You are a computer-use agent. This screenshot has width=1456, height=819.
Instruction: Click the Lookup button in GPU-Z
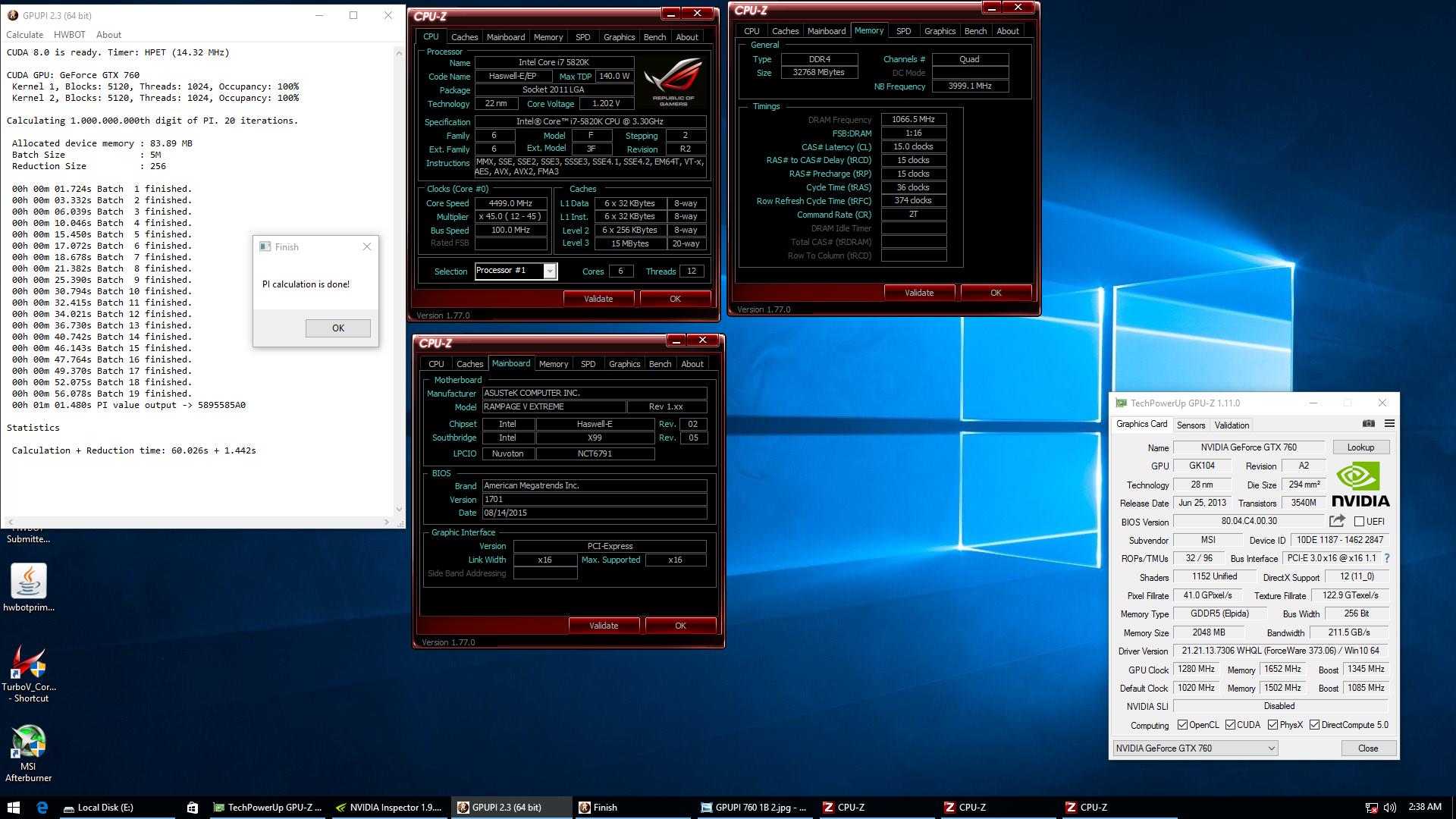(1360, 447)
